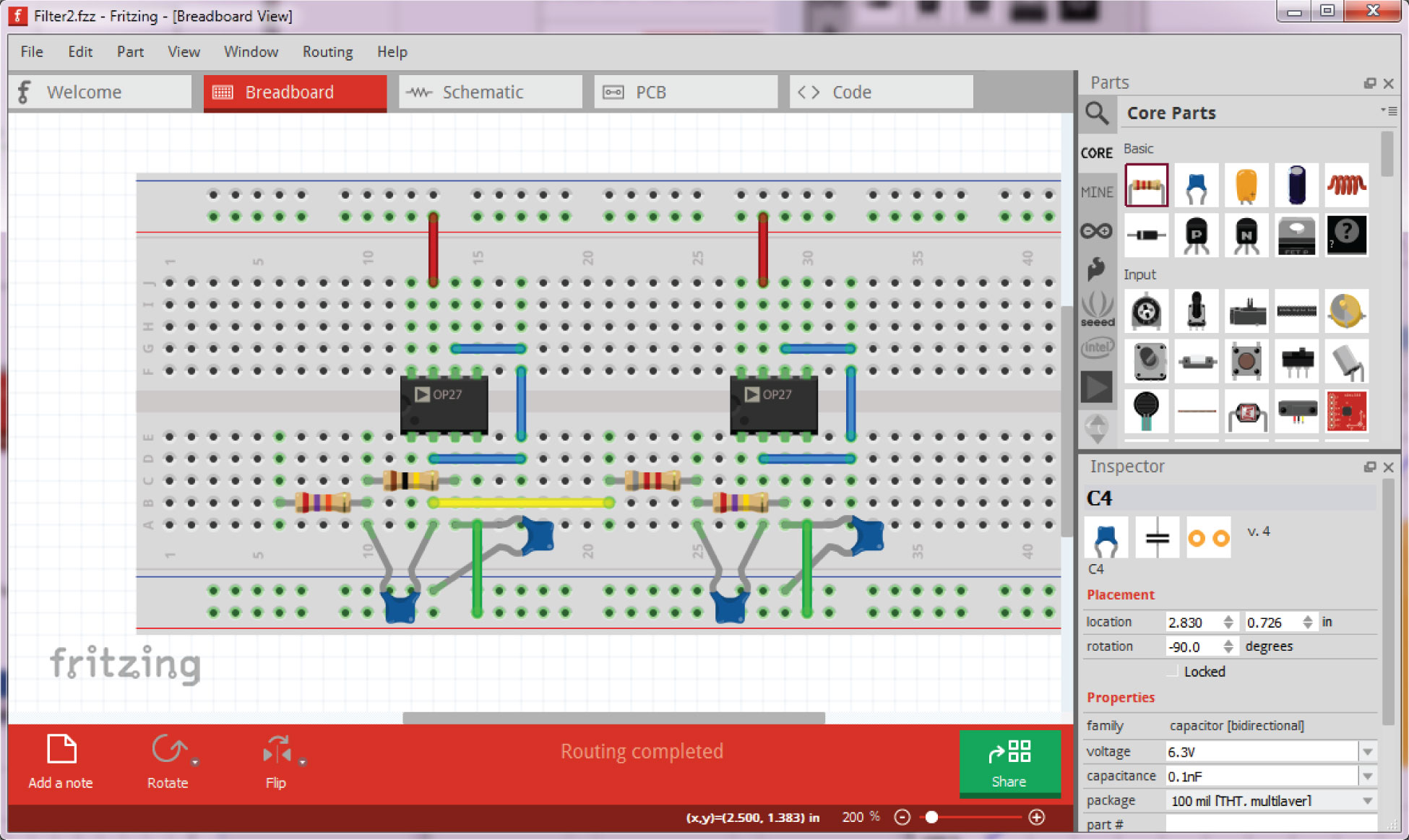The image size is (1409, 840).
Task: Select the right OP27 chip
Action: [774, 404]
